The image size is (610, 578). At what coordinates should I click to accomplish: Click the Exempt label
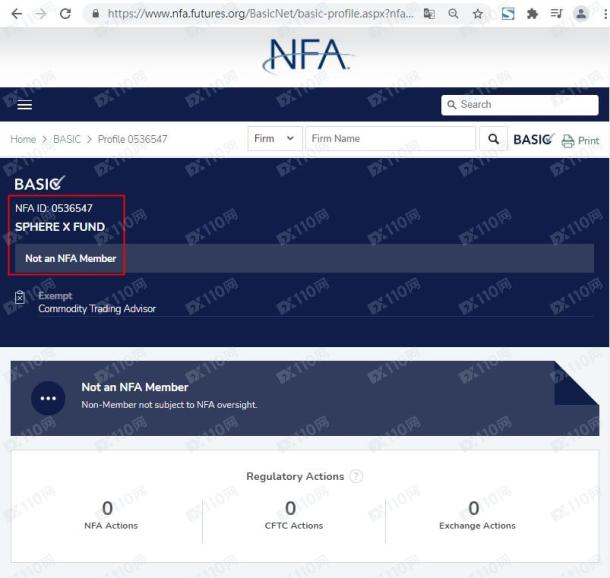pos(55,296)
